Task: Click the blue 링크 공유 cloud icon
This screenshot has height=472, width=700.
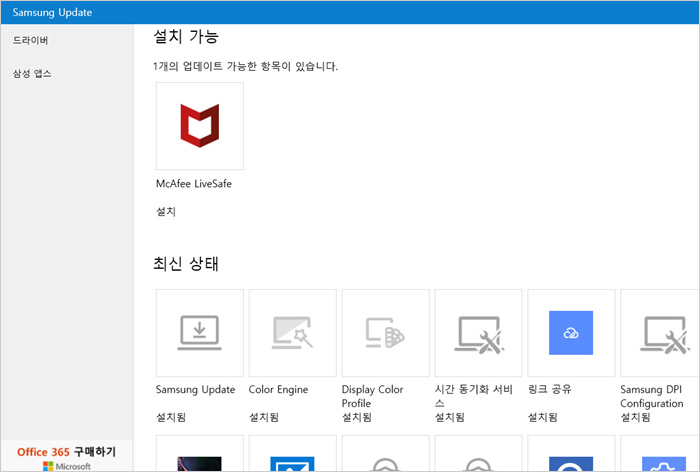Action: 571,333
